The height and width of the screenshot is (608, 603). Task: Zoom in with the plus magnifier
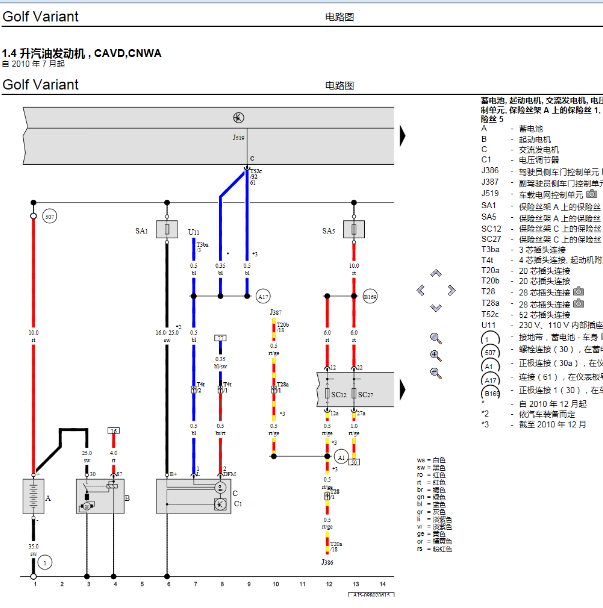(436, 356)
